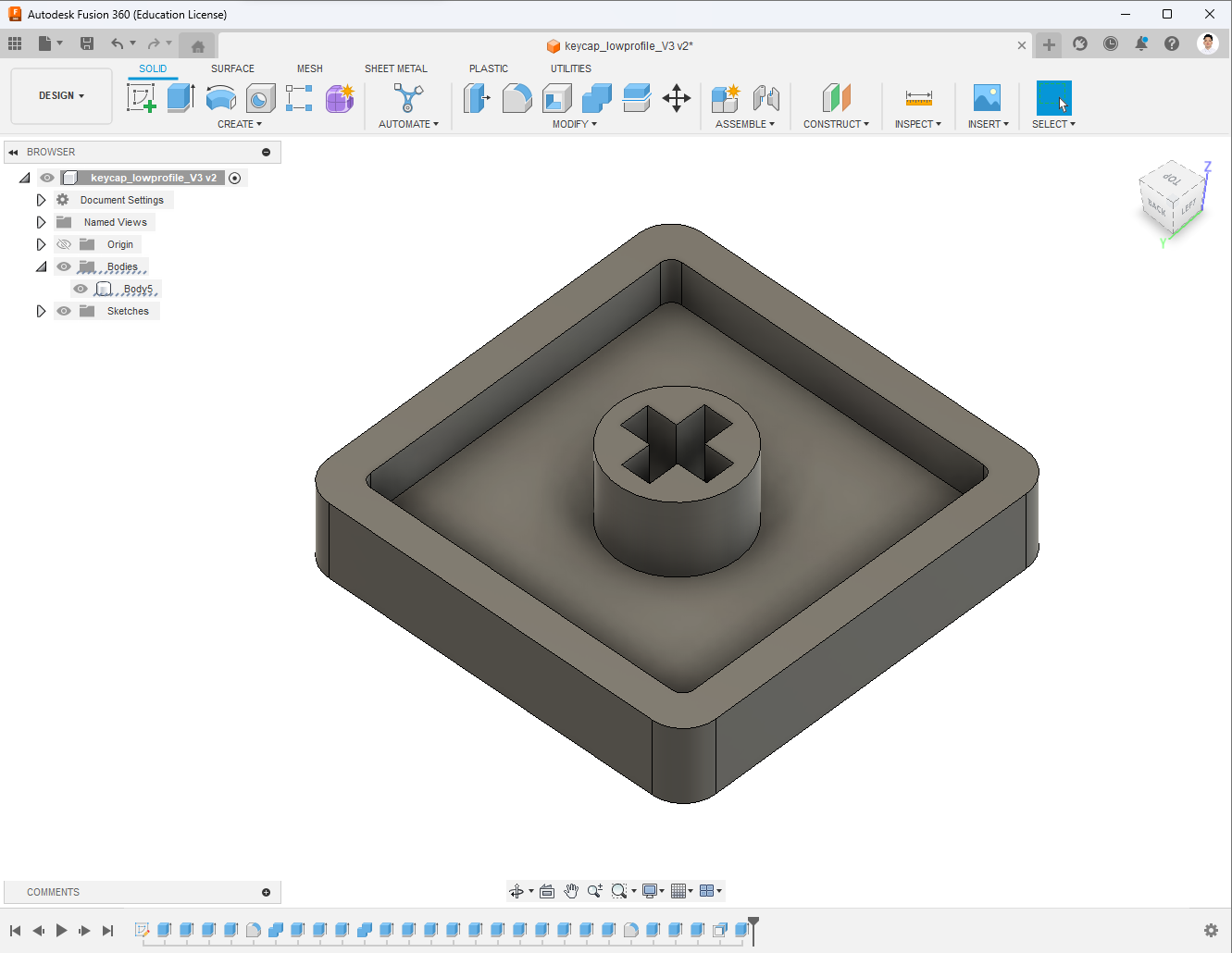Click the Offset Plane construct icon
This screenshot has height=953, width=1232.
pos(836,97)
